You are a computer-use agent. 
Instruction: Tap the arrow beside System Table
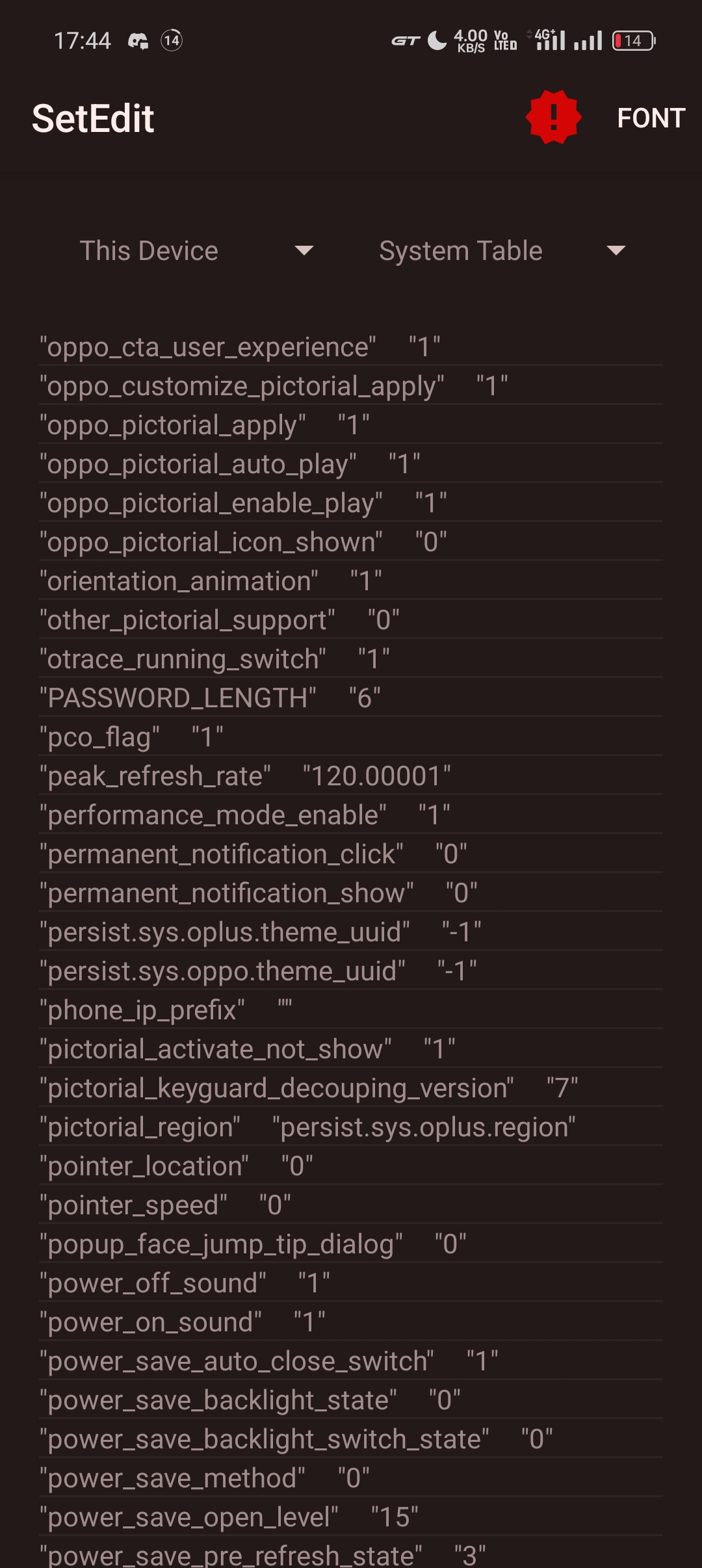(616, 251)
